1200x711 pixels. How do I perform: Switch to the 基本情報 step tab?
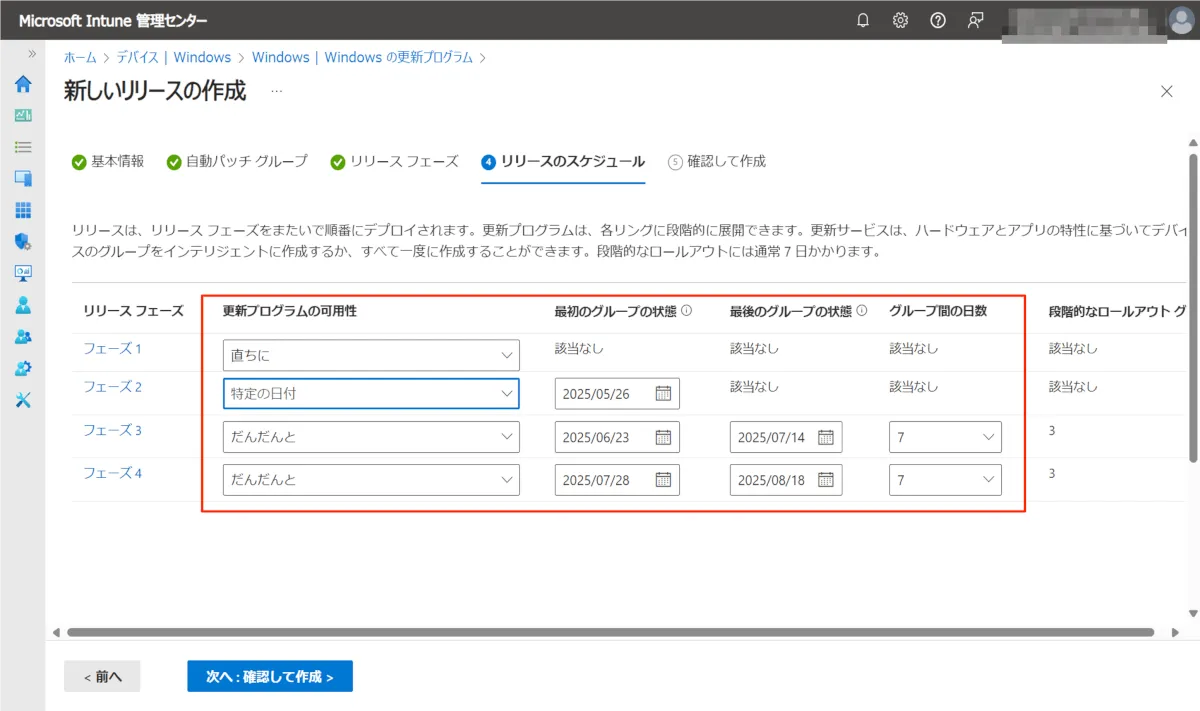pyautogui.click(x=108, y=161)
